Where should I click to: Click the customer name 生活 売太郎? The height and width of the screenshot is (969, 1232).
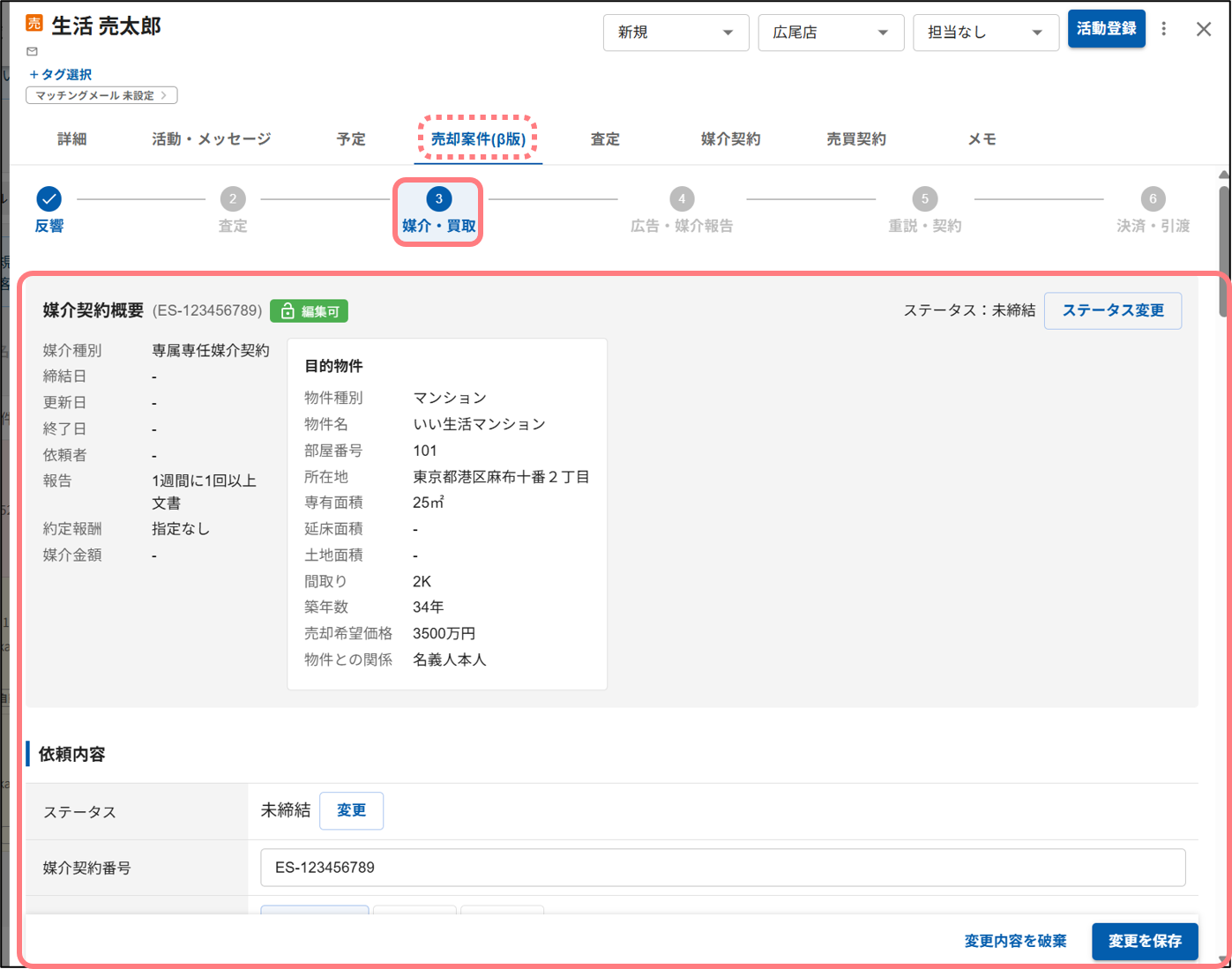pos(107,26)
